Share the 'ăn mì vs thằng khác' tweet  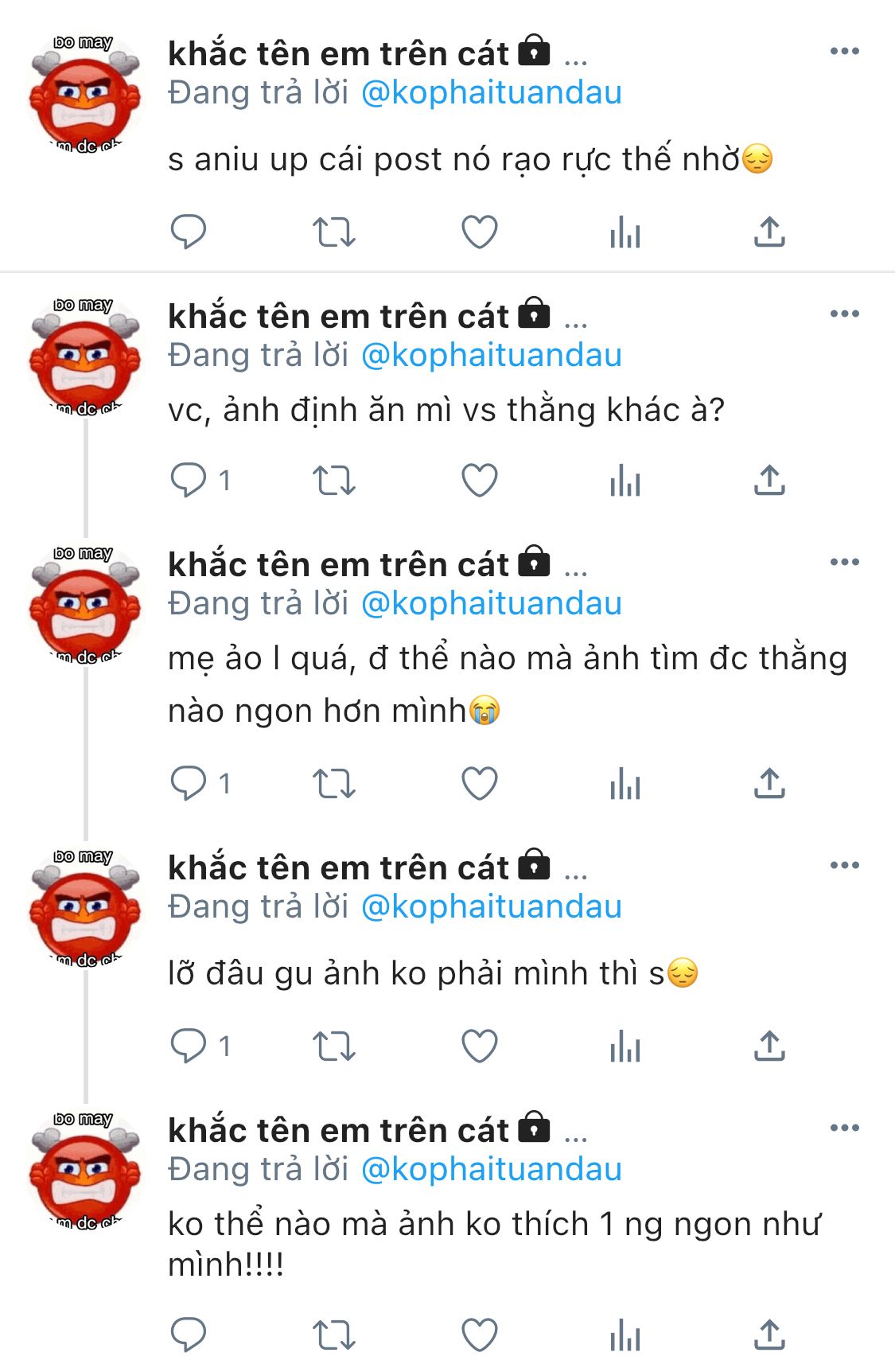click(x=769, y=481)
